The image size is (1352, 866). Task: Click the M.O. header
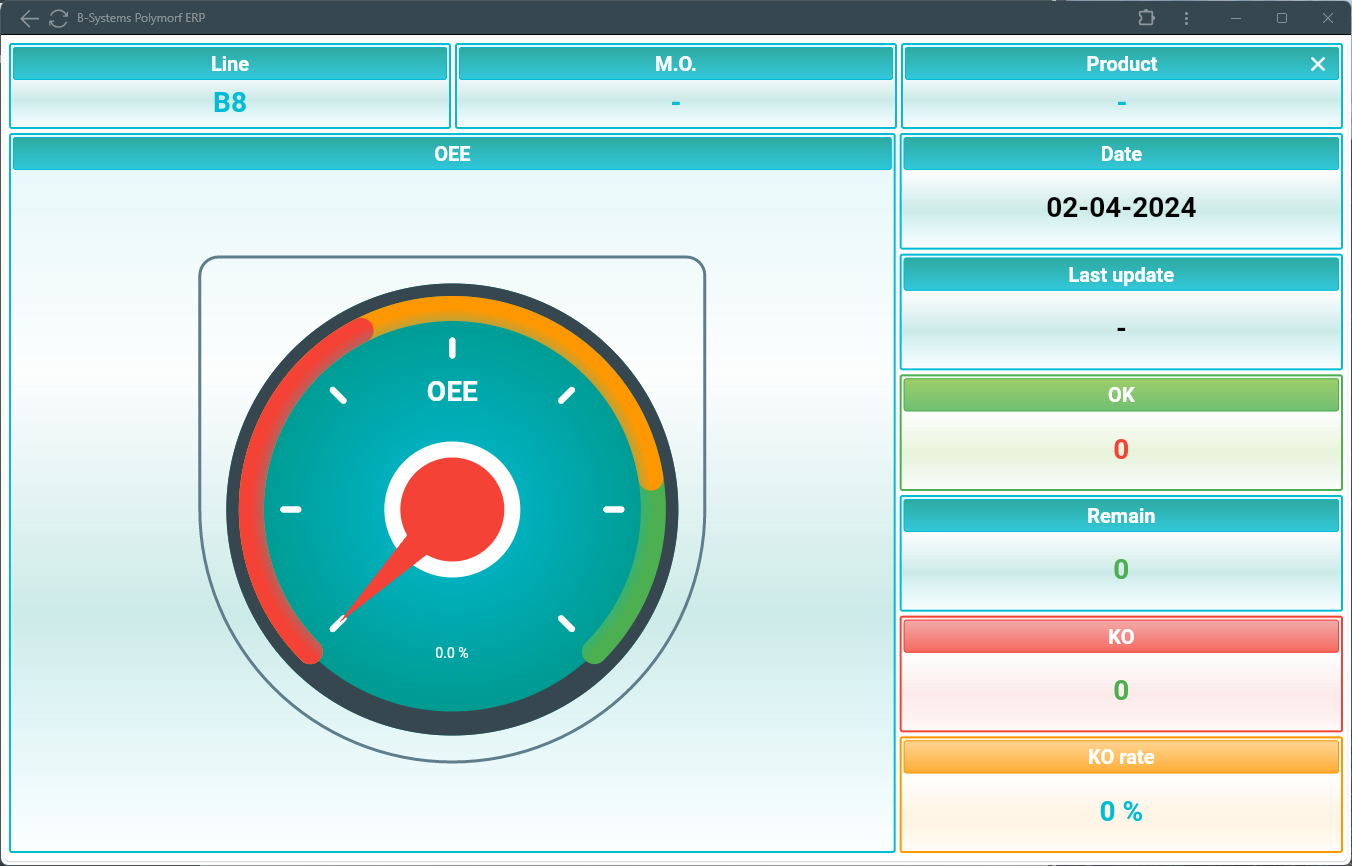(675, 64)
